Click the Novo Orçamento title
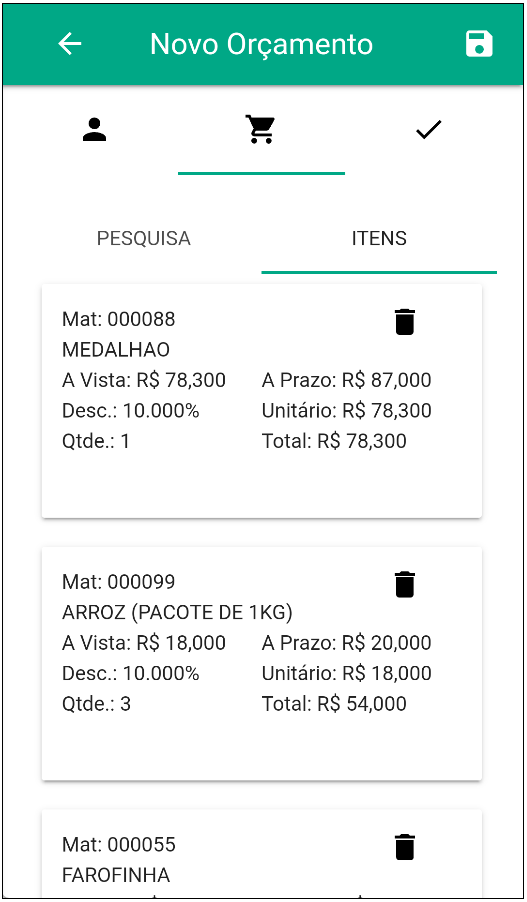The image size is (527, 902). (261, 44)
